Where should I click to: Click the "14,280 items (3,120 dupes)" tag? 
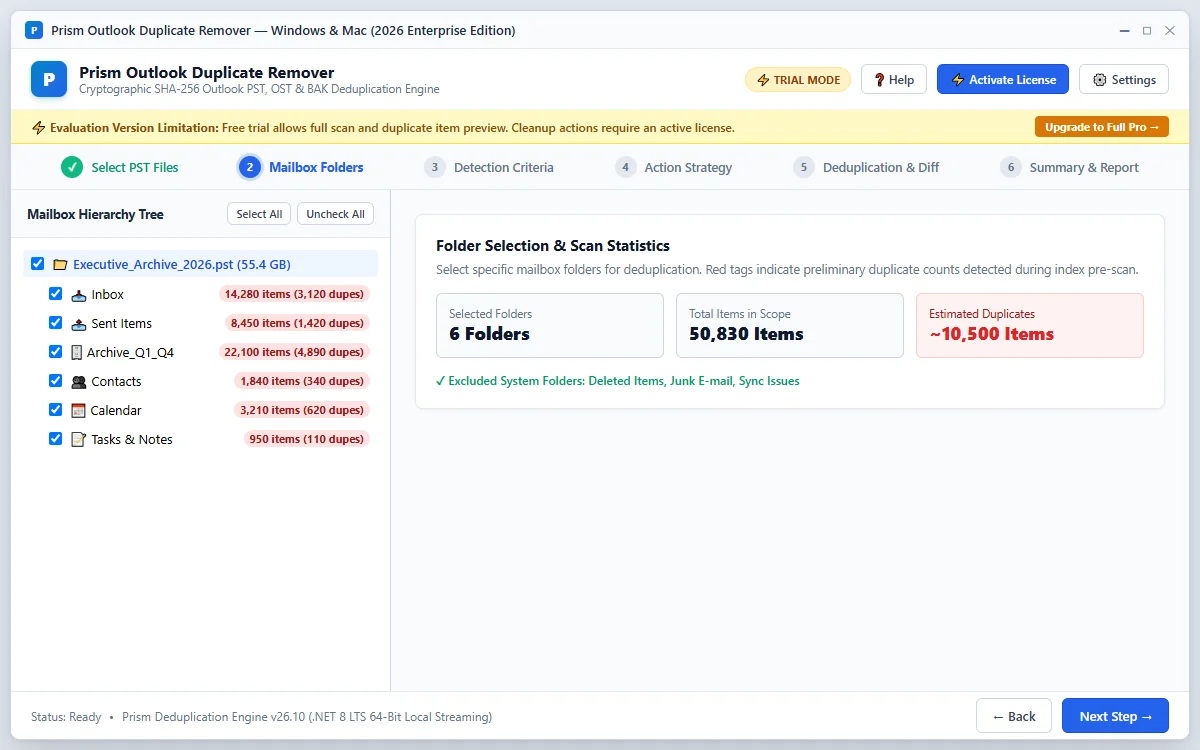[294, 295]
